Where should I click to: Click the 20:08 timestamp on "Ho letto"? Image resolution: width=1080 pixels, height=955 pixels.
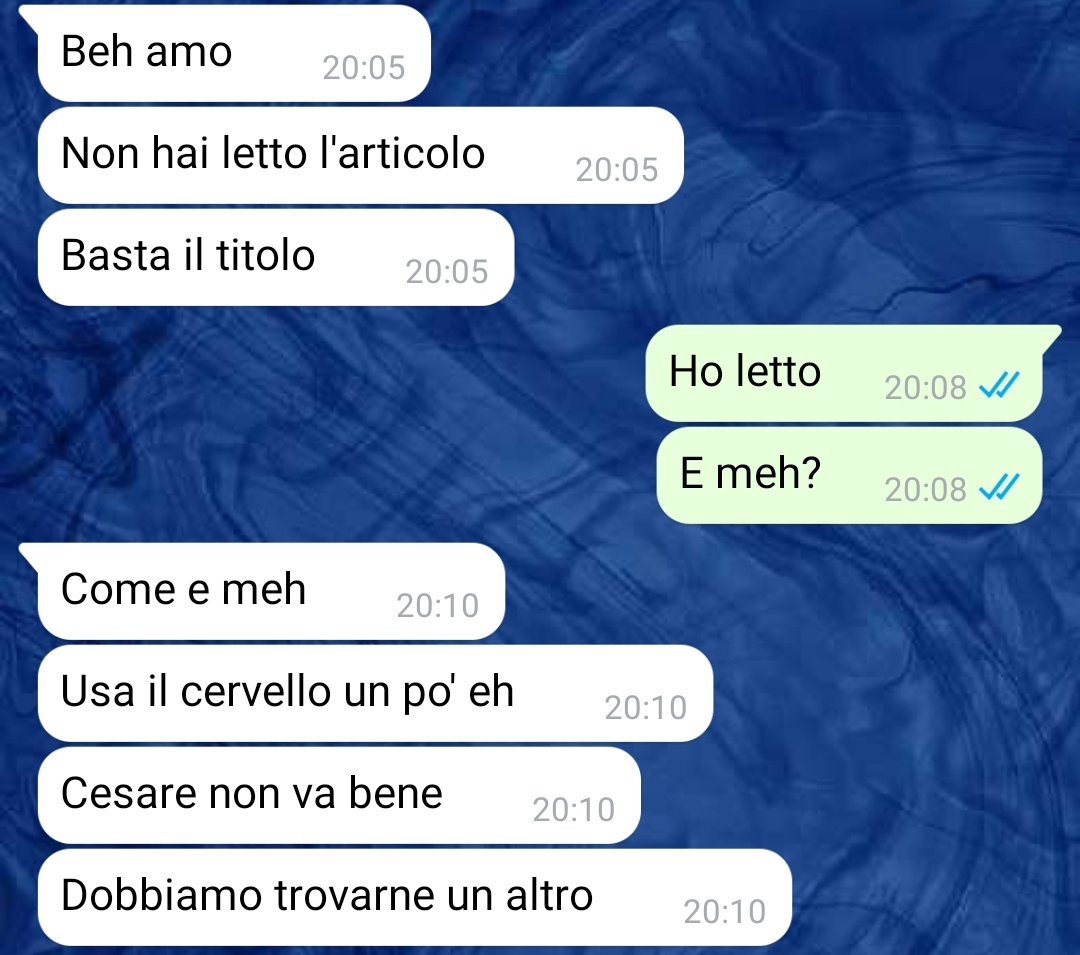coord(925,388)
